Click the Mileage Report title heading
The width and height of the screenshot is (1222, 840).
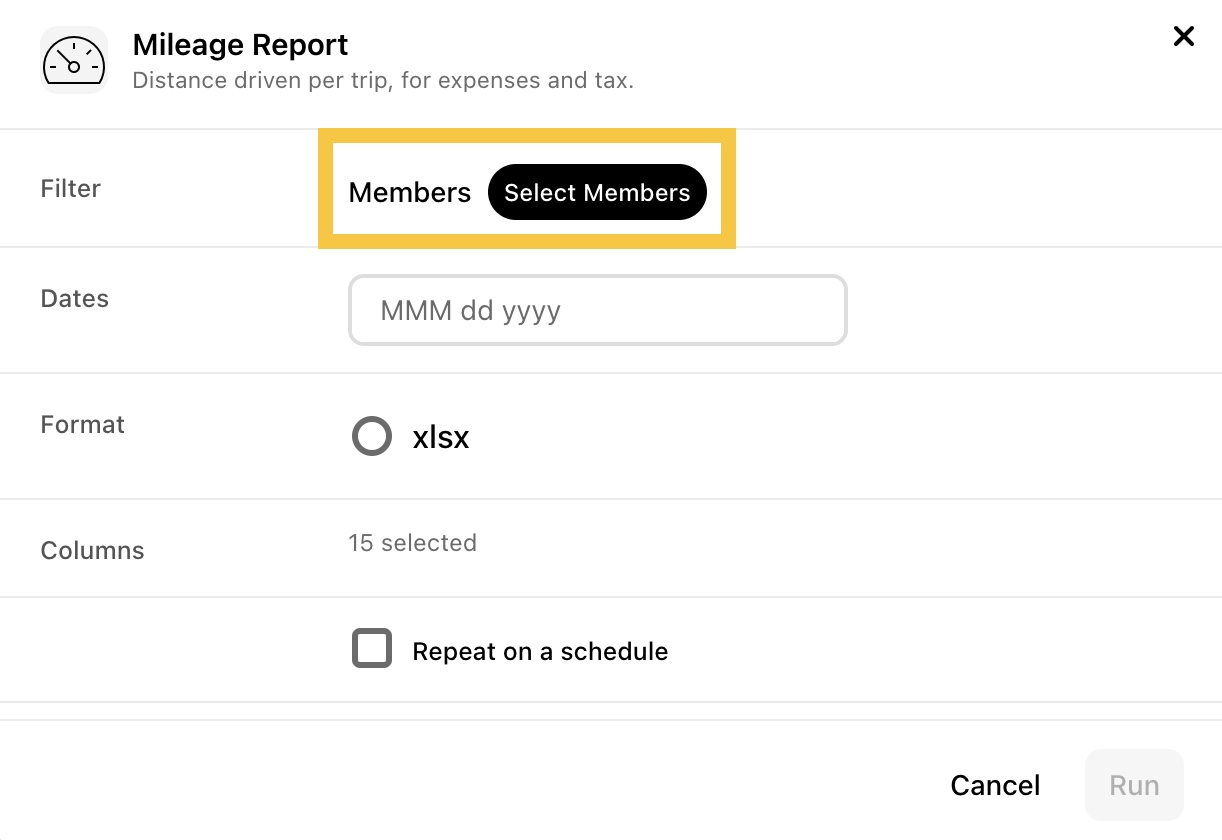tap(240, 45)
